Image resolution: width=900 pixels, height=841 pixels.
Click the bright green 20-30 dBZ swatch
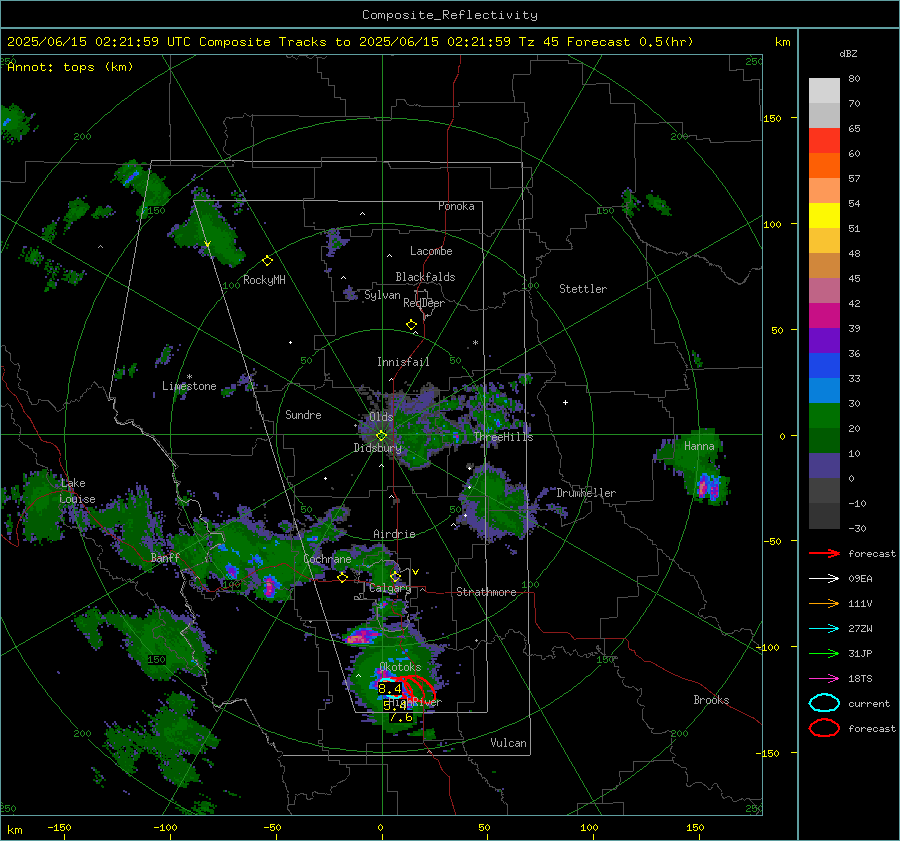824,415
